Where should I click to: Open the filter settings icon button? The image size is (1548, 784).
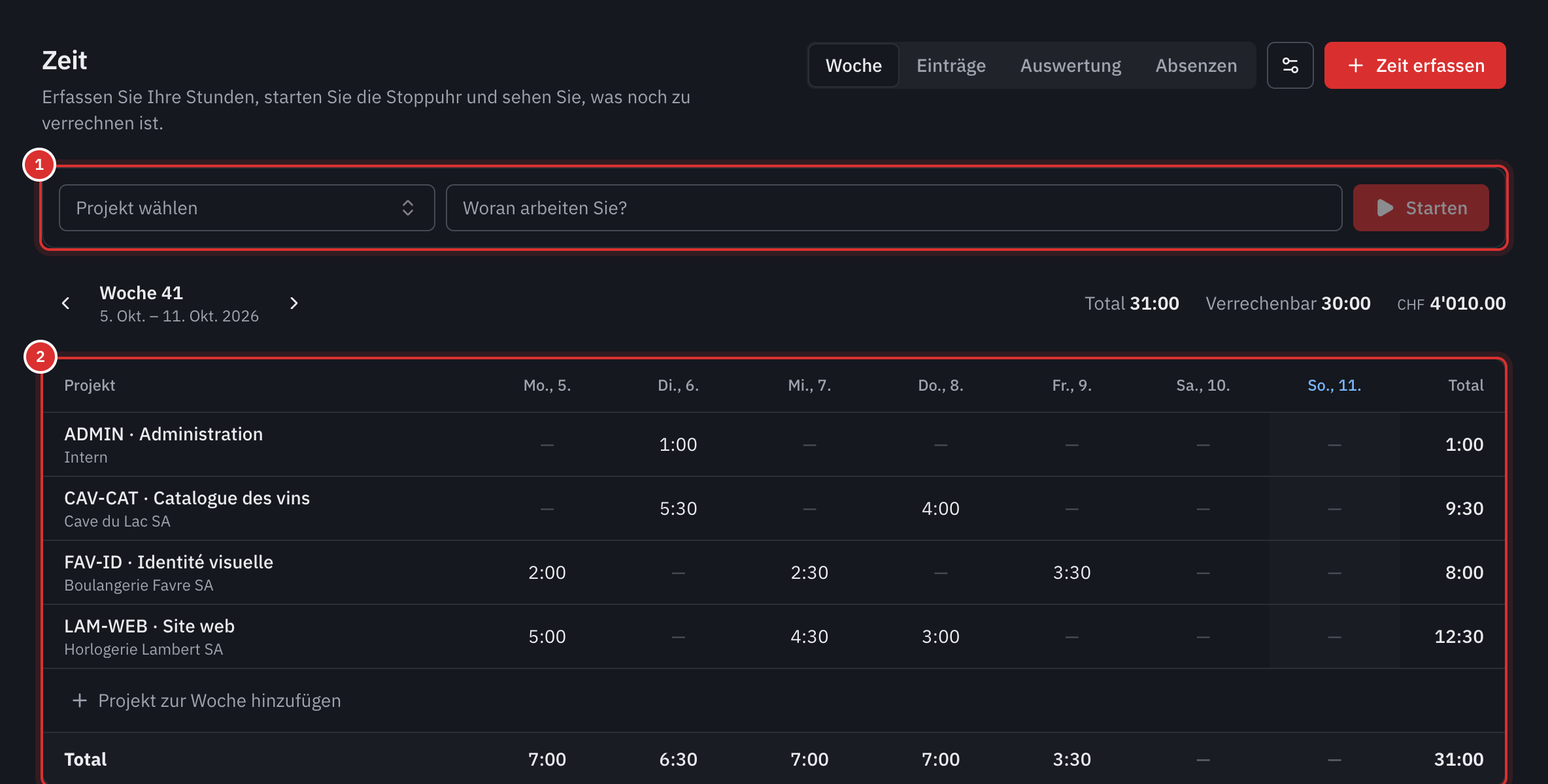coord(1290,65)
